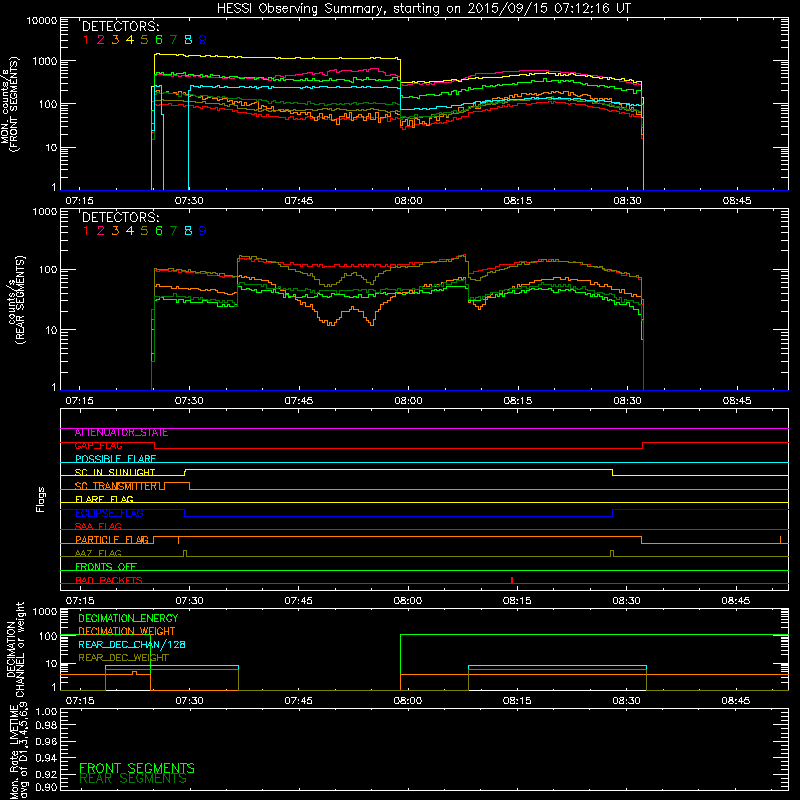This screenshot has width=800, height=800.
Task: Click the DECIMATION_ENERGY legend label
Action: point(128,618)
